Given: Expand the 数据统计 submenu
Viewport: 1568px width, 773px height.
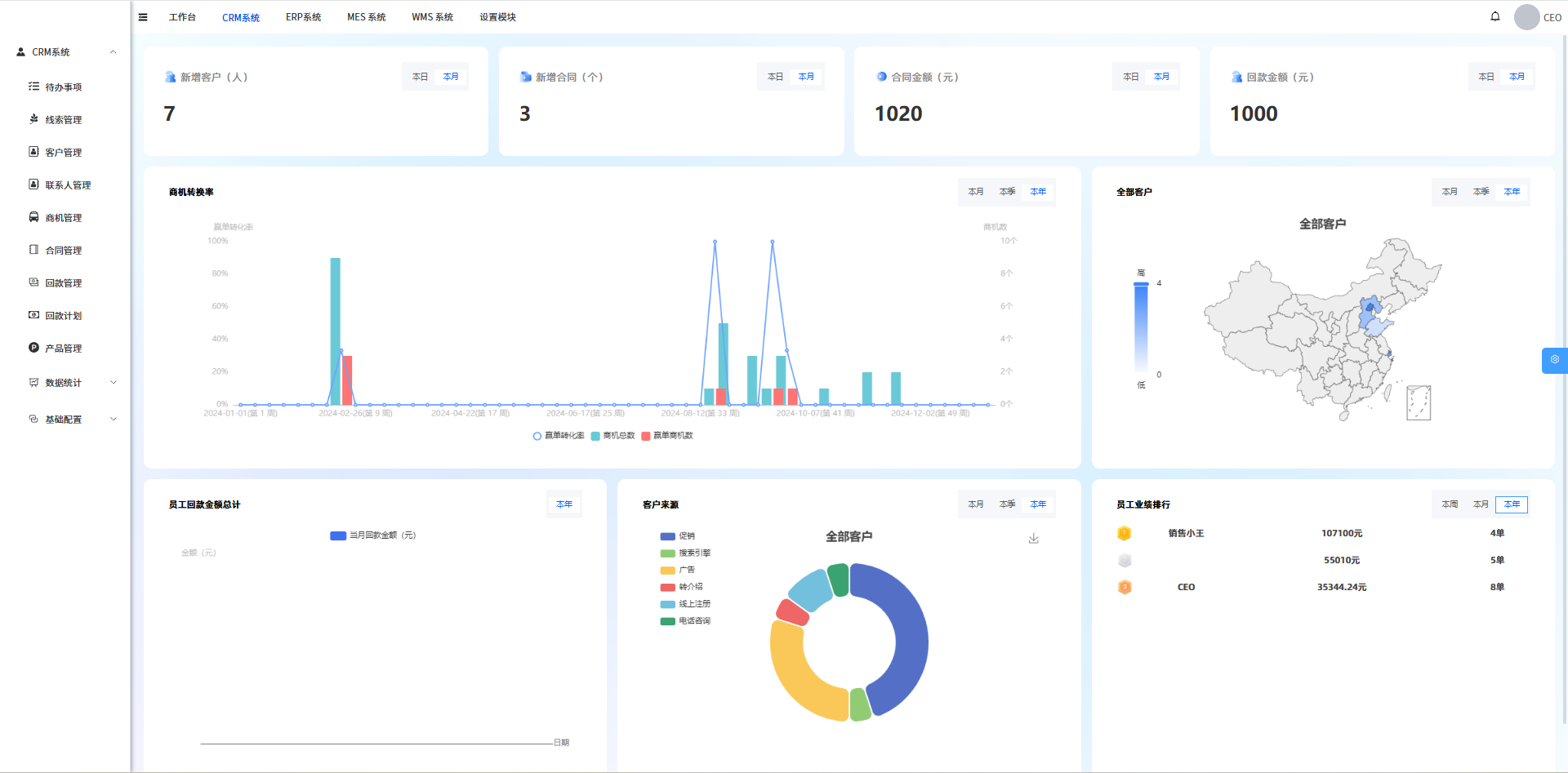Looking at the screenshot, I should [113, 383].
